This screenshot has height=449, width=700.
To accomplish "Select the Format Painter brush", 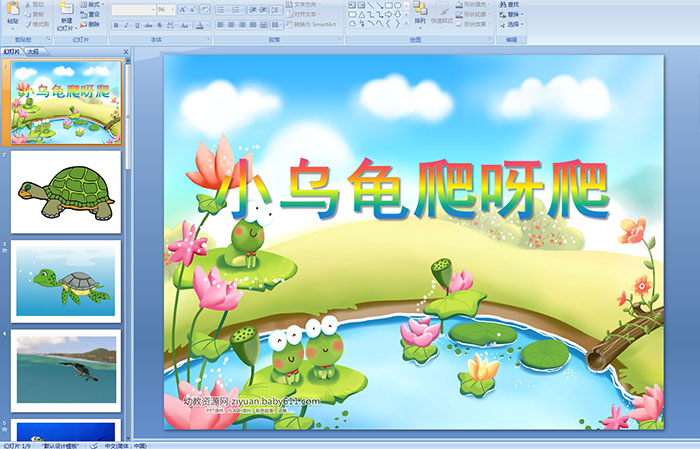I will coord(28,25).
